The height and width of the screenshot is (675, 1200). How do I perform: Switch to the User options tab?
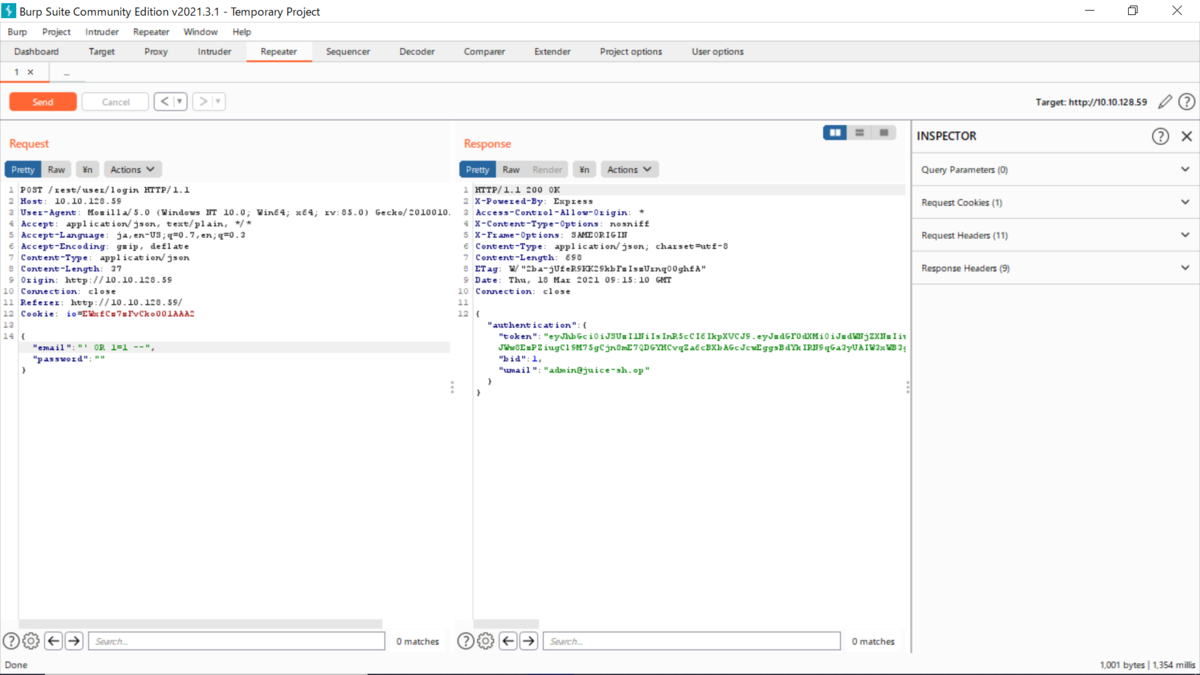tap(718, 52)
